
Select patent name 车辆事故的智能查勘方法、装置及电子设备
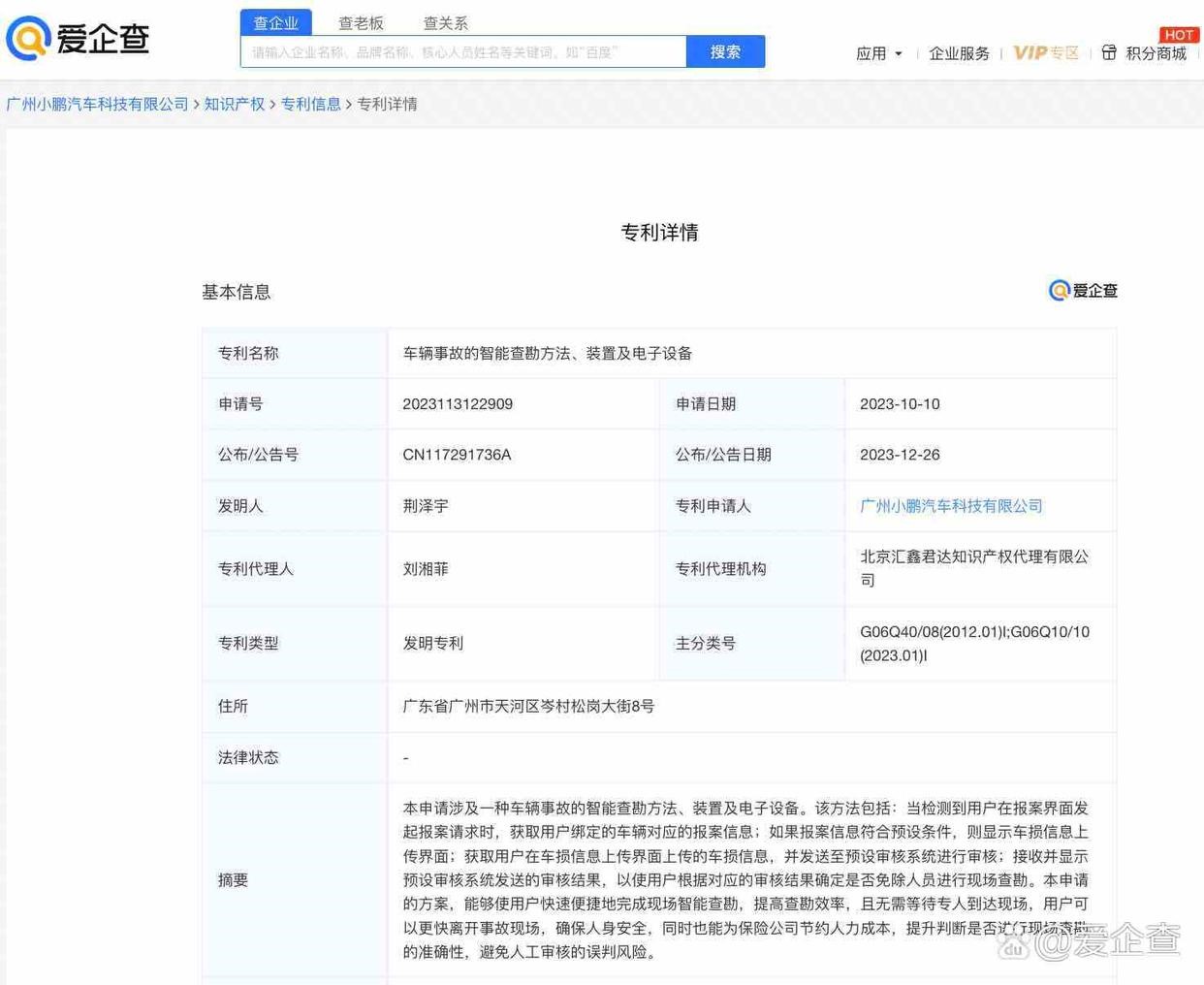click(548, 354)
